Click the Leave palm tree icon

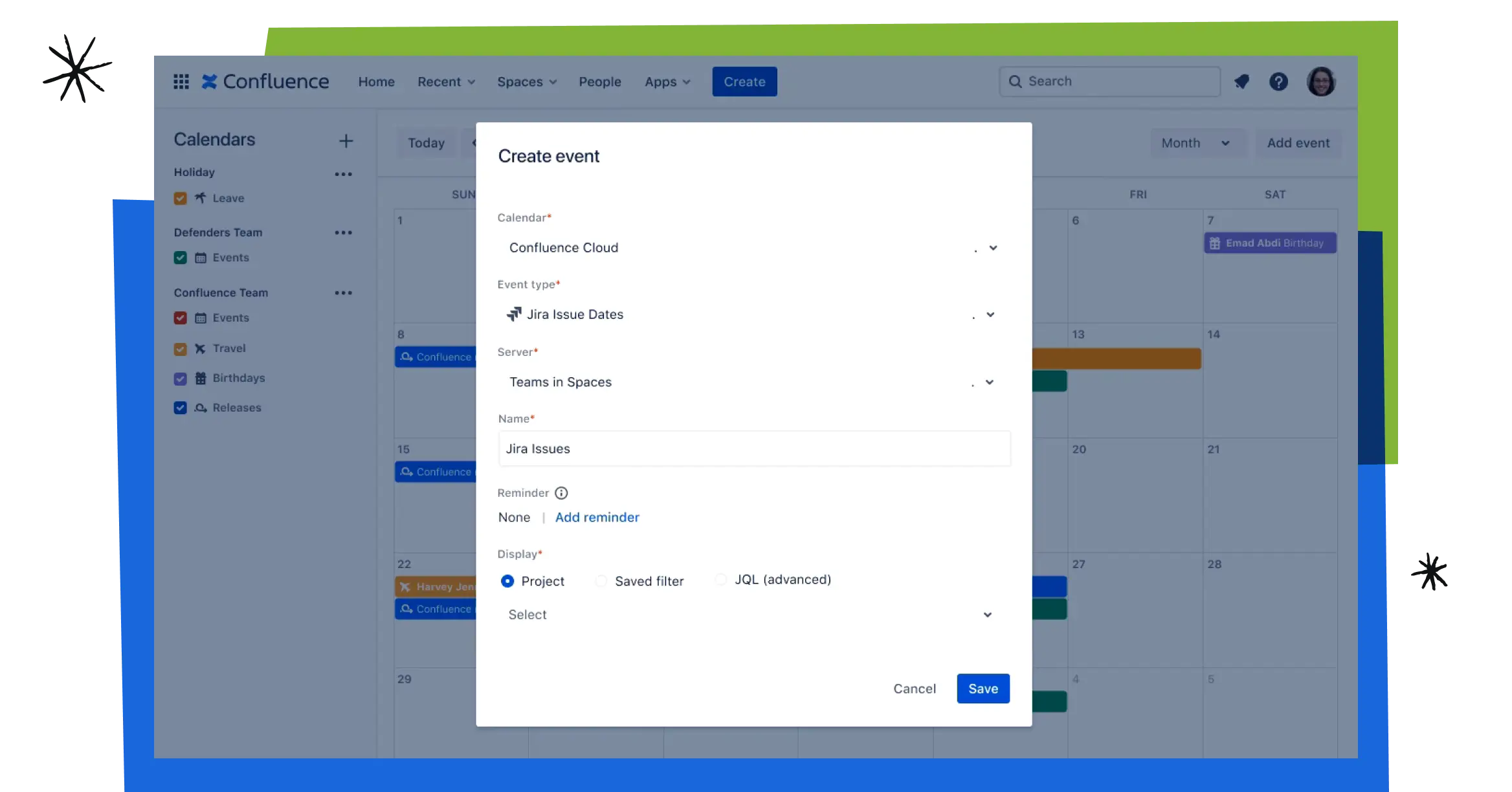point(201,198)
